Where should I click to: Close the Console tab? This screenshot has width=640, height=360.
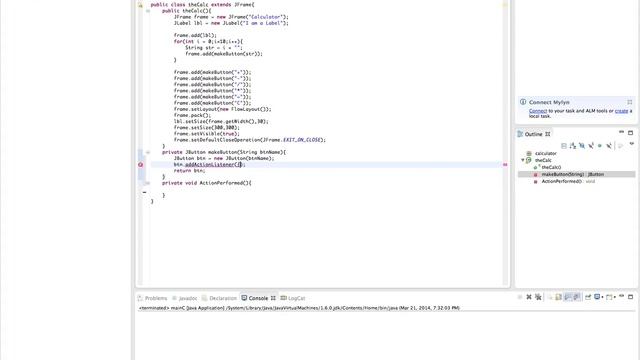[273, 298]
